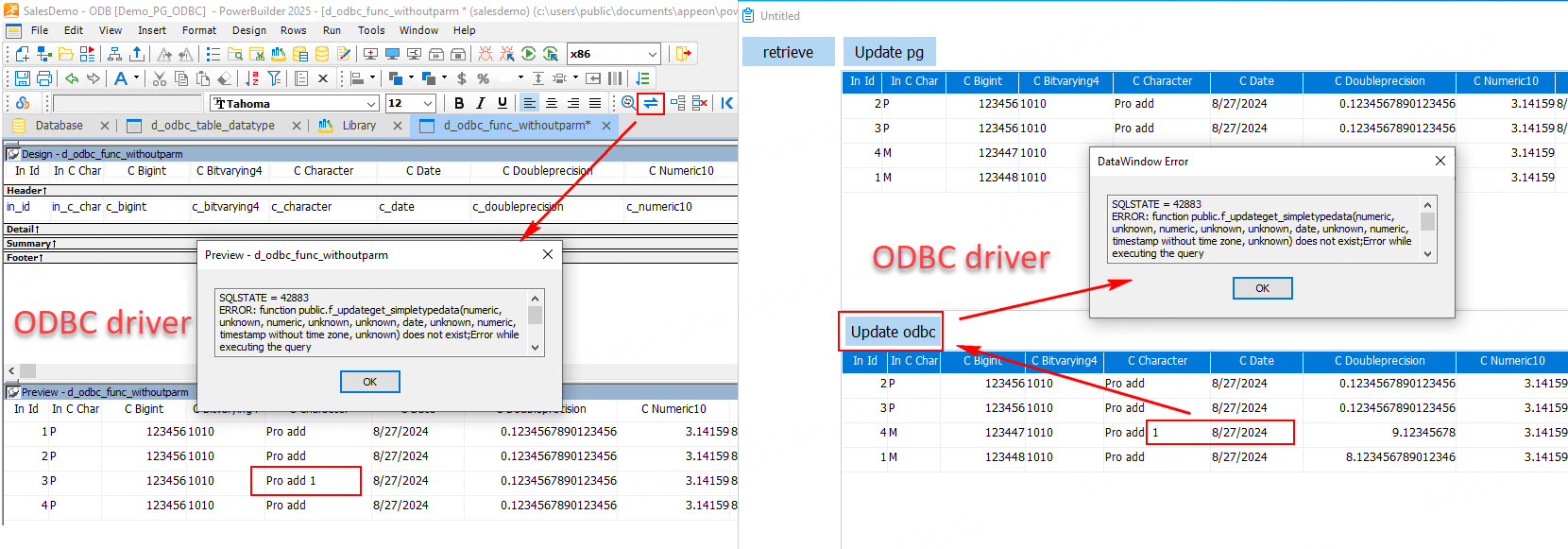Click the Debug bug icon
The width and height of the screenshot is (1568, 549).
coord(486,54)
